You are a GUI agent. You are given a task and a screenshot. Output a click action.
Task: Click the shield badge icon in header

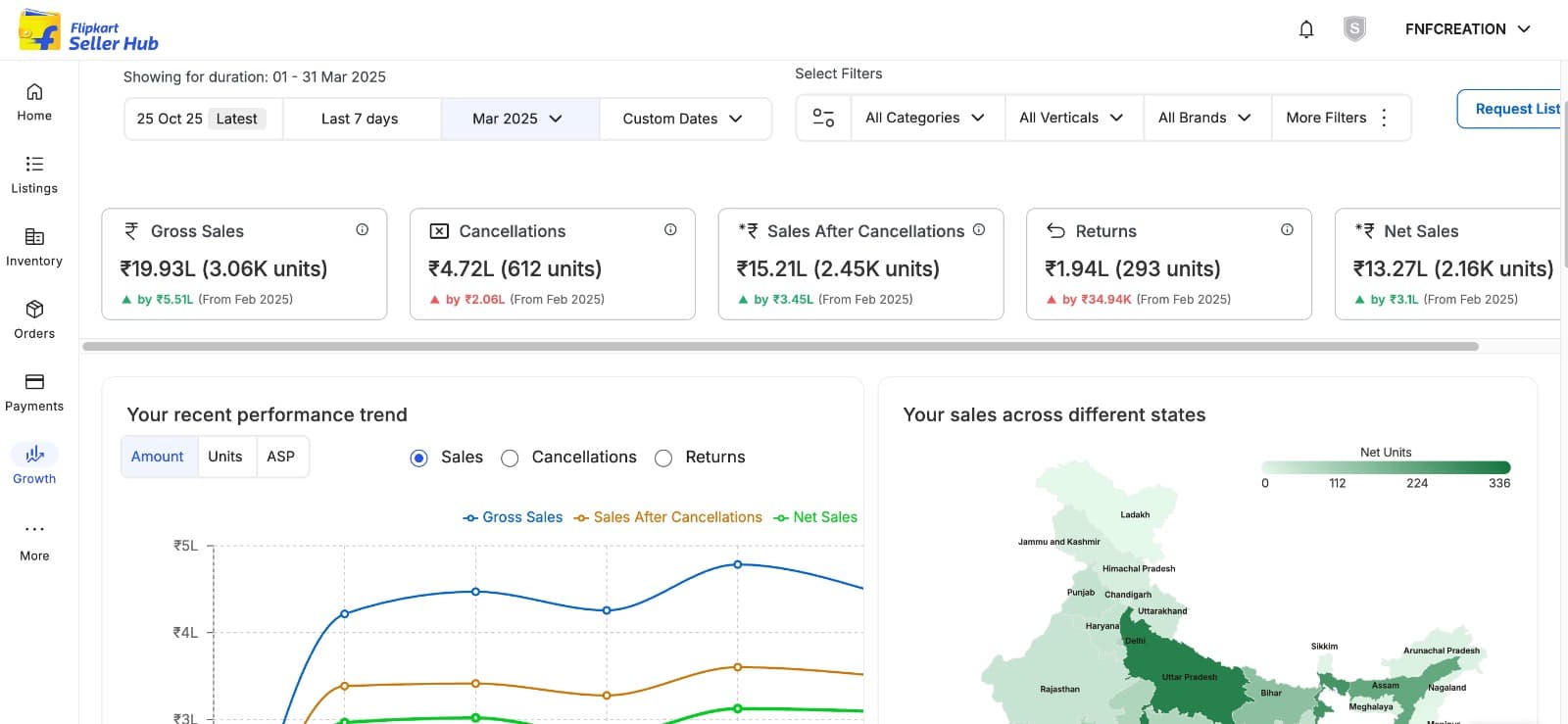pyautogui.click(x=1354, y=29)
